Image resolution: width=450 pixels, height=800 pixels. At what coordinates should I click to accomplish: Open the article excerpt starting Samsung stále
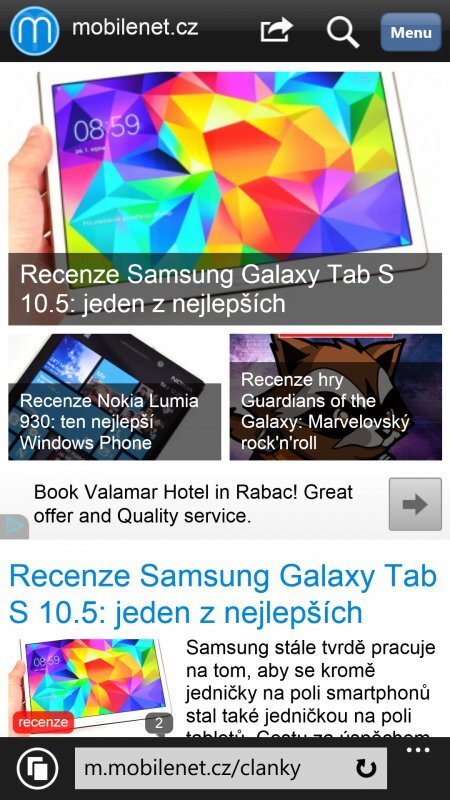[310, 689]
